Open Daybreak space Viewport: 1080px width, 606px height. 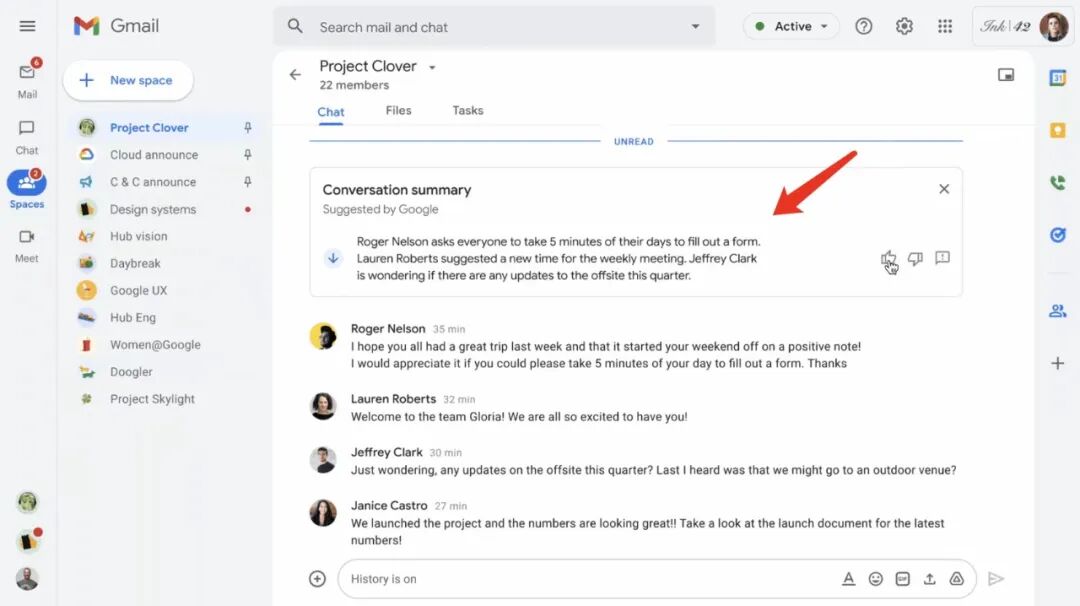pos(135,263)
